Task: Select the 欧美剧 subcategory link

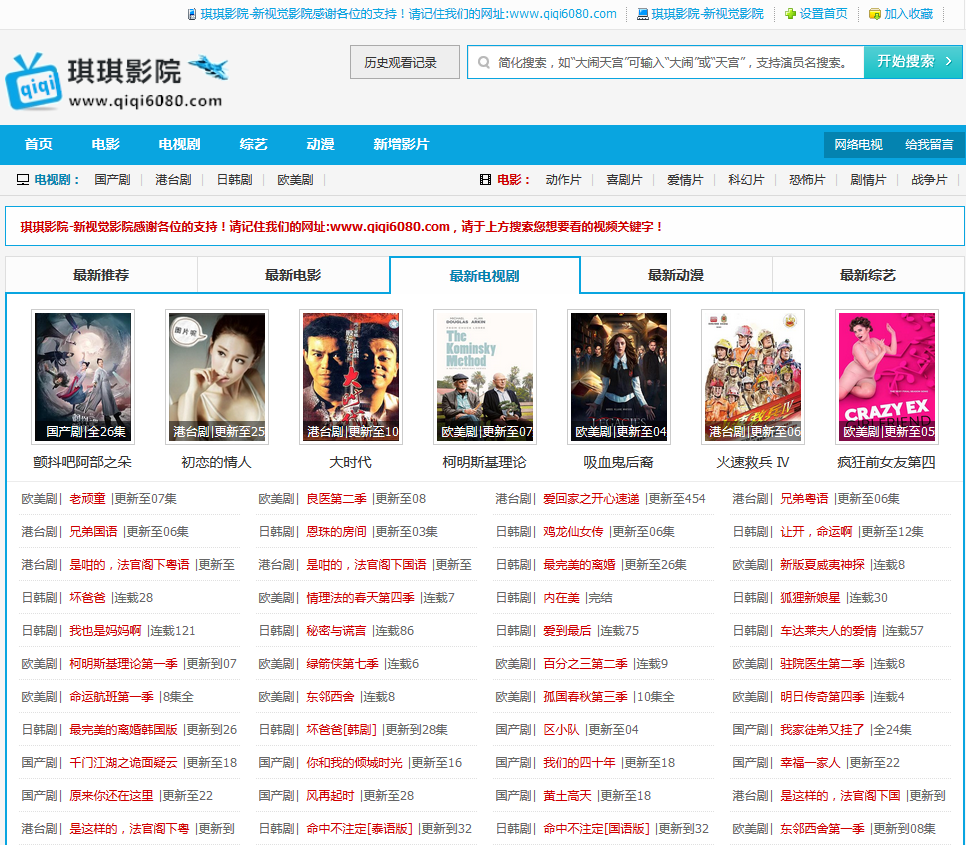Action: (295, 180)
